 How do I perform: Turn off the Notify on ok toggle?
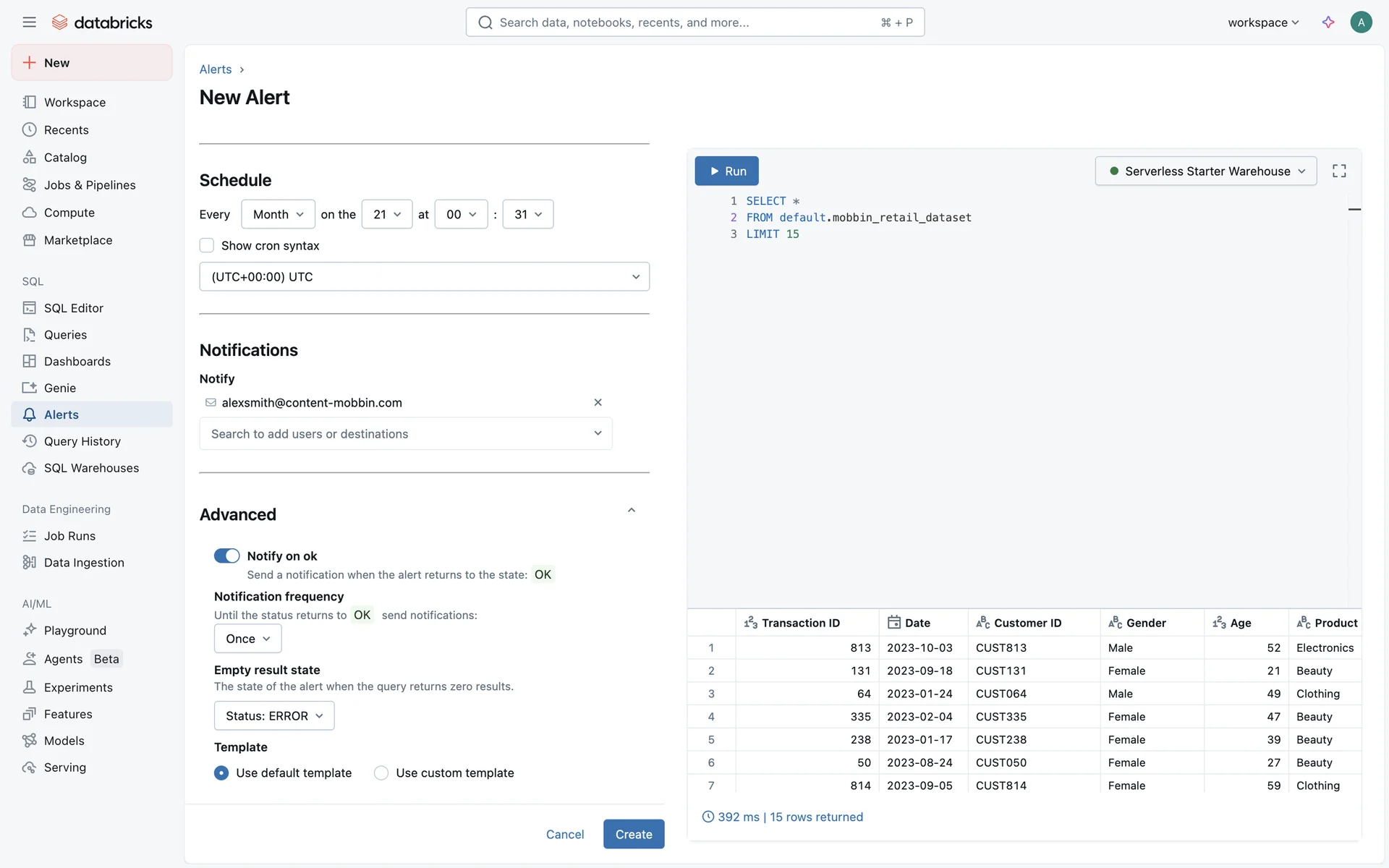coord(226,556)
